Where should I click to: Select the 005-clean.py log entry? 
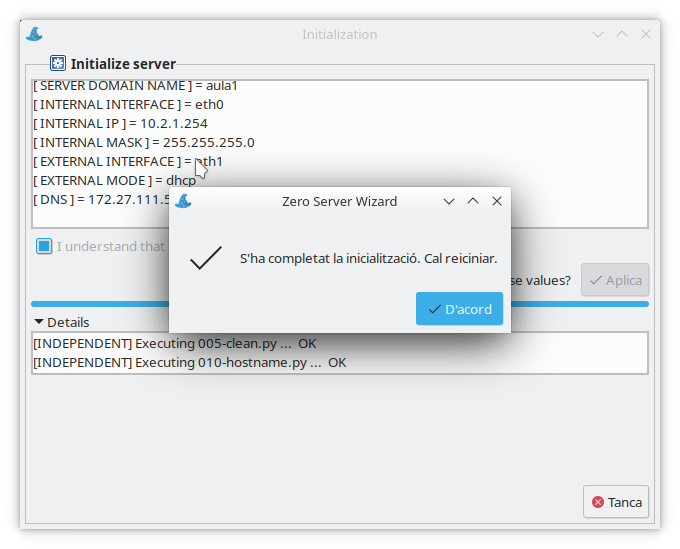(175, 343)
